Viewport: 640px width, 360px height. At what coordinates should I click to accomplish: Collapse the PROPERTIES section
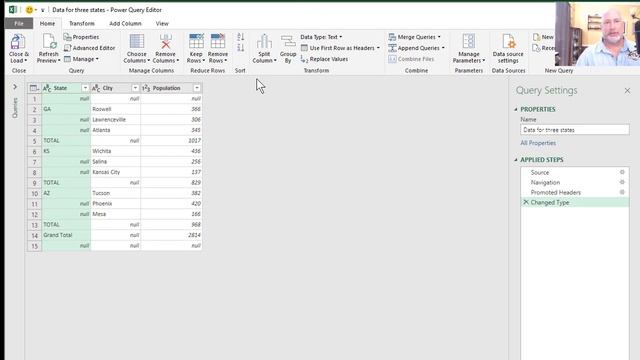pyautogui.click(x=516, y=109)
